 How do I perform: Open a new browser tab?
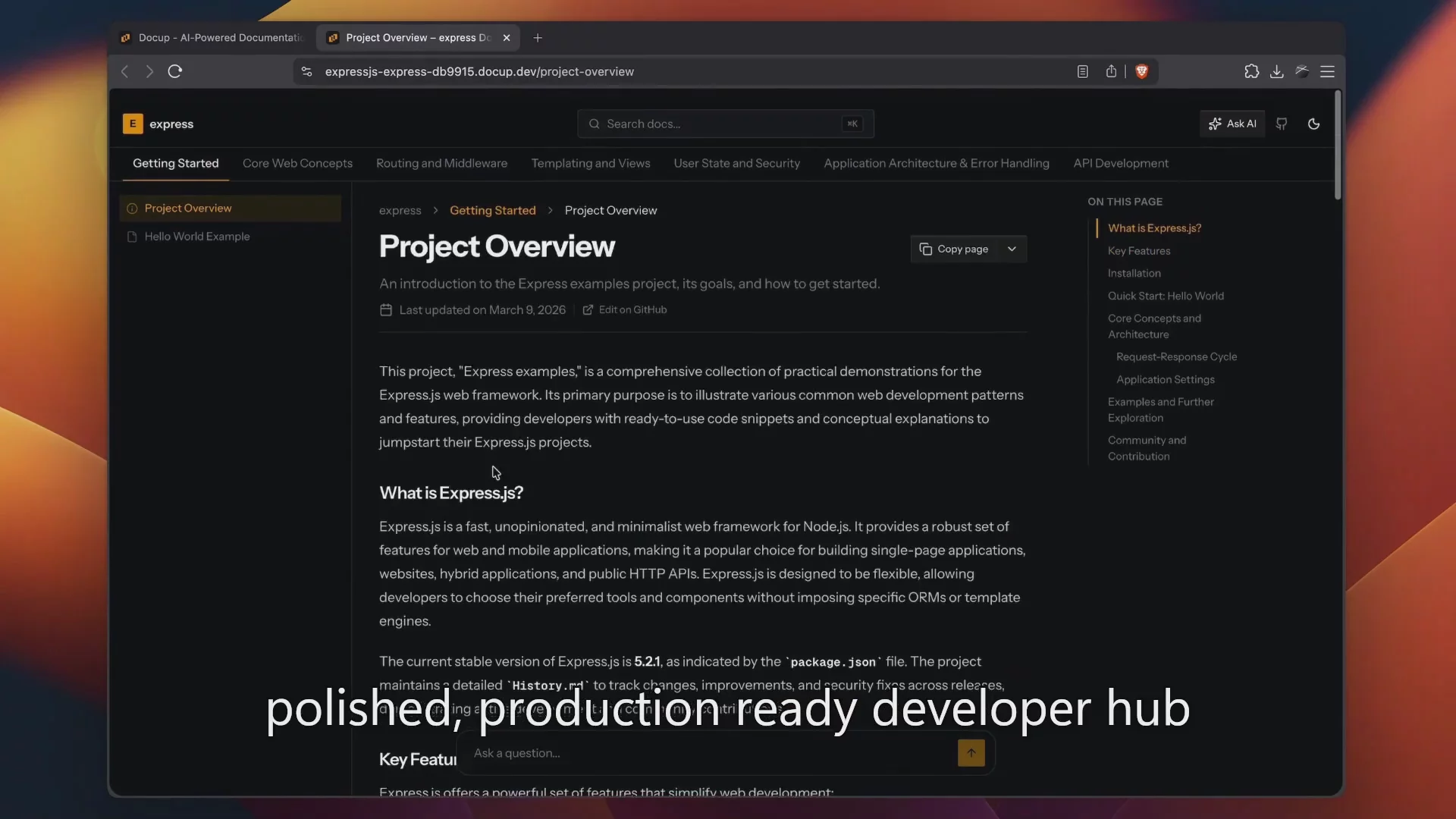pyautogui.click(x=538, y=38)
